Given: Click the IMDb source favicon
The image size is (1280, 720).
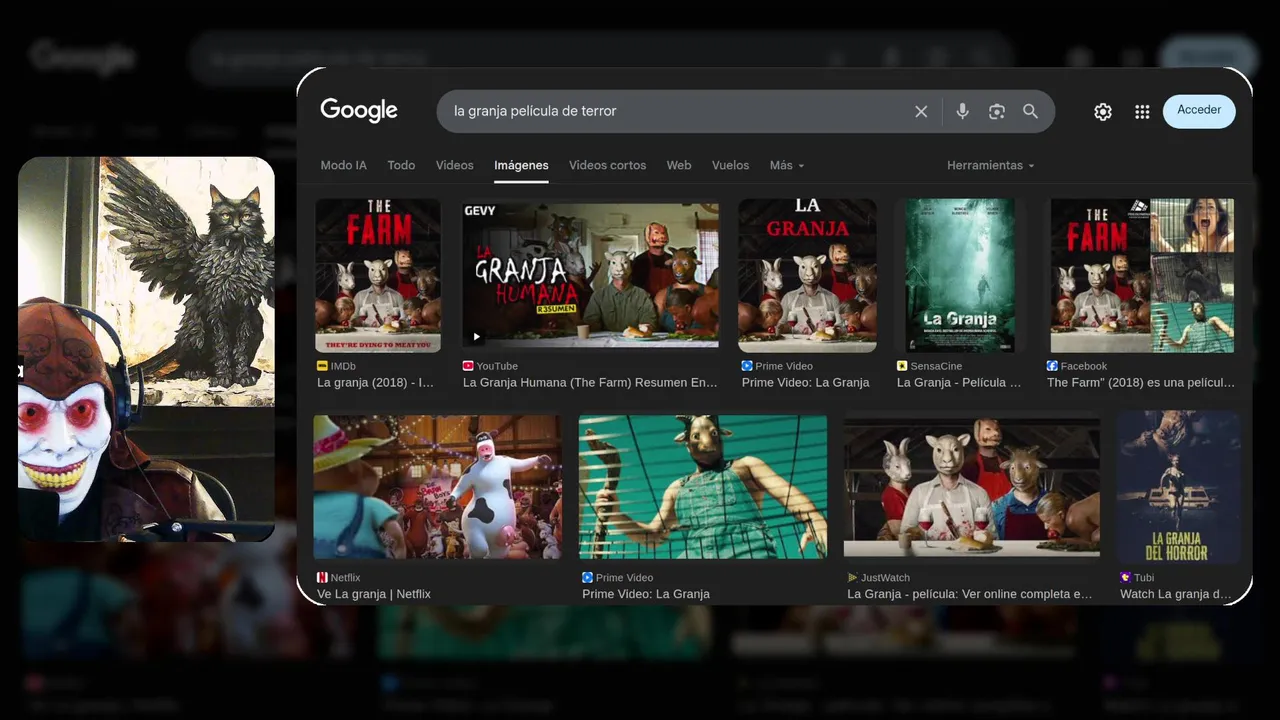Looking at the screenshot, I should click(x=322, y=366).
